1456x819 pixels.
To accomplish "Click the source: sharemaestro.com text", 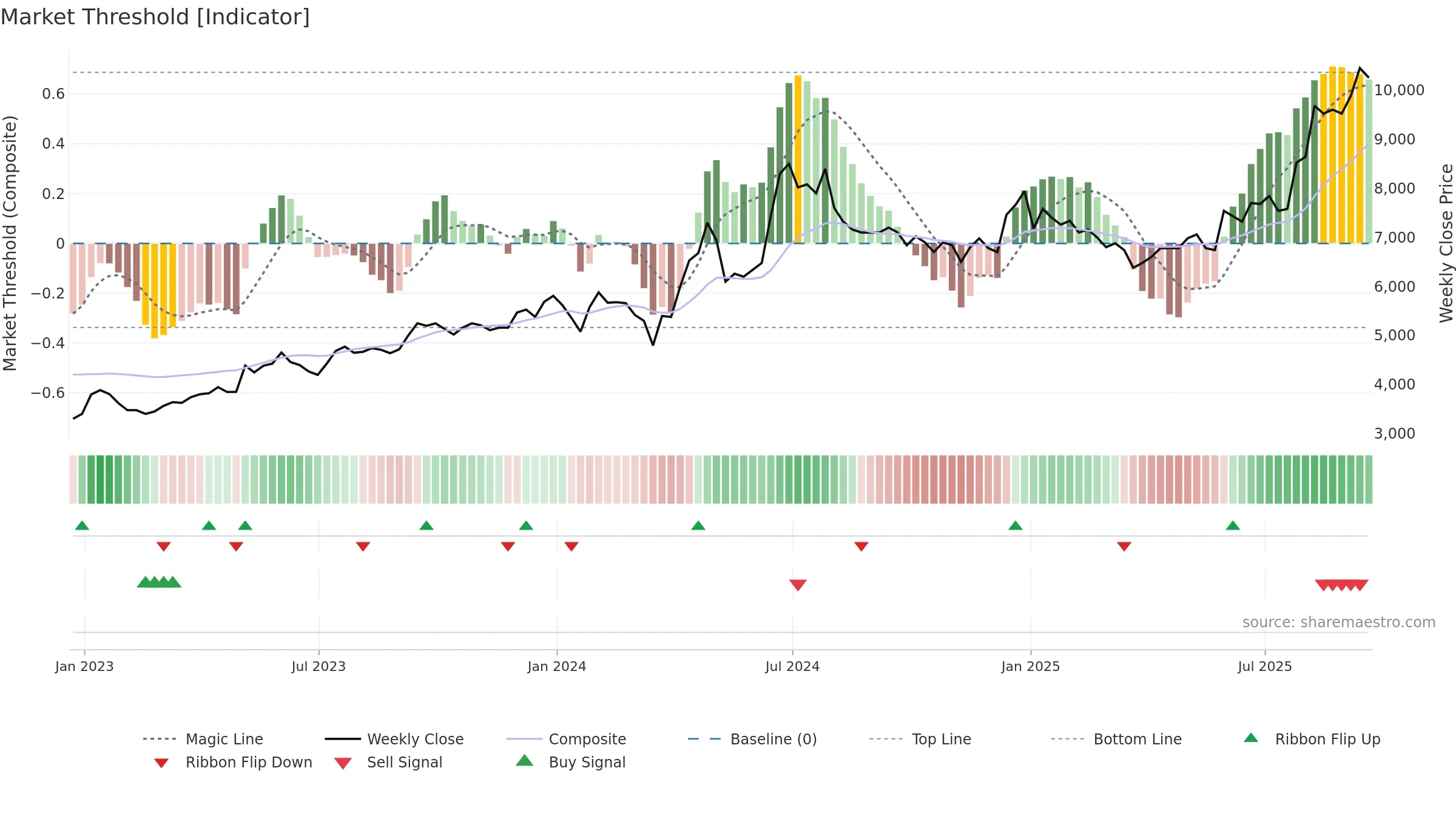I will pyautogui.click(x=1339, y=622).
